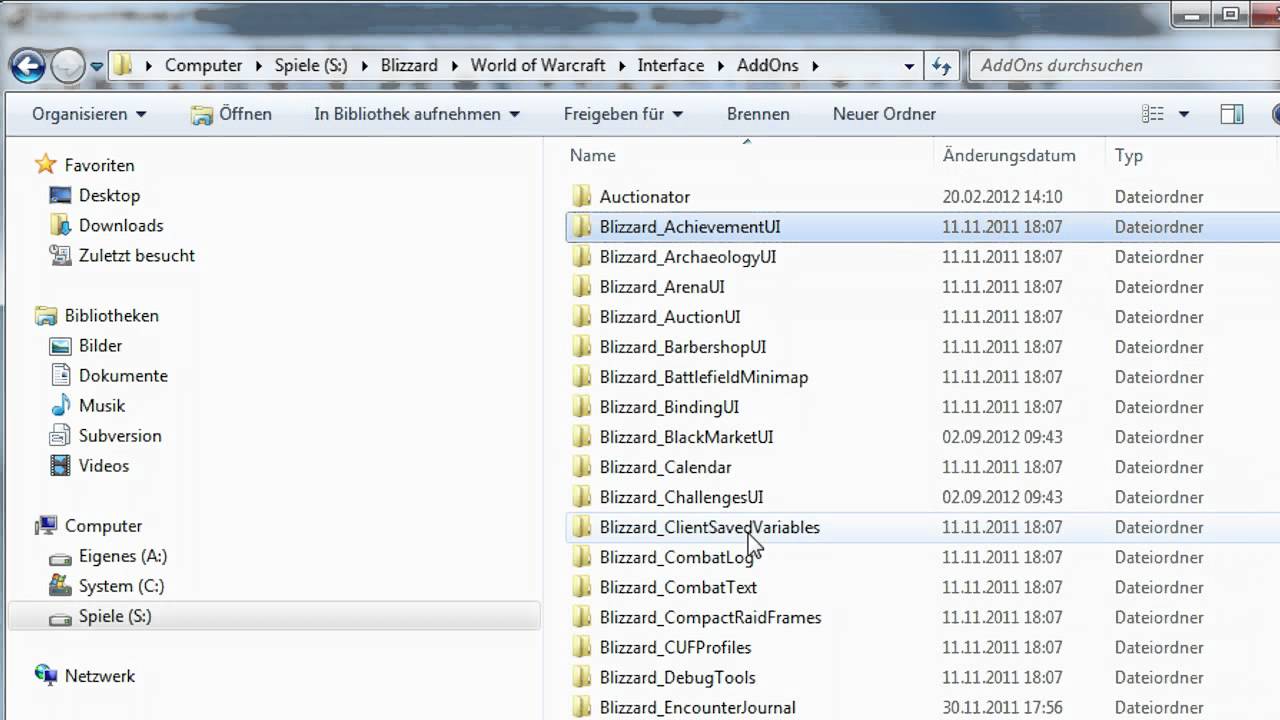Click the Blizzard_Calendar folder icon
Viewport: 1280px width, 720px height.
[582, 467]
